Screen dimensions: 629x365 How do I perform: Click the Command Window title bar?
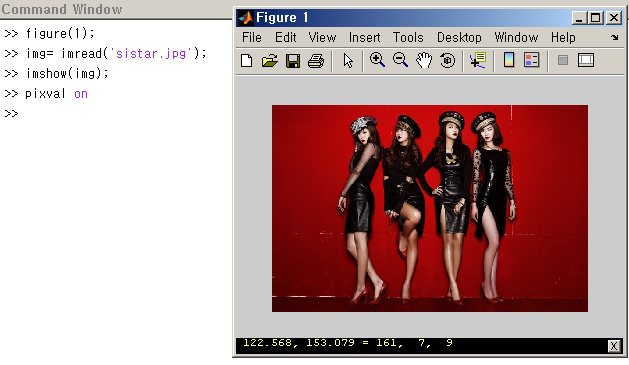point(116,9)
